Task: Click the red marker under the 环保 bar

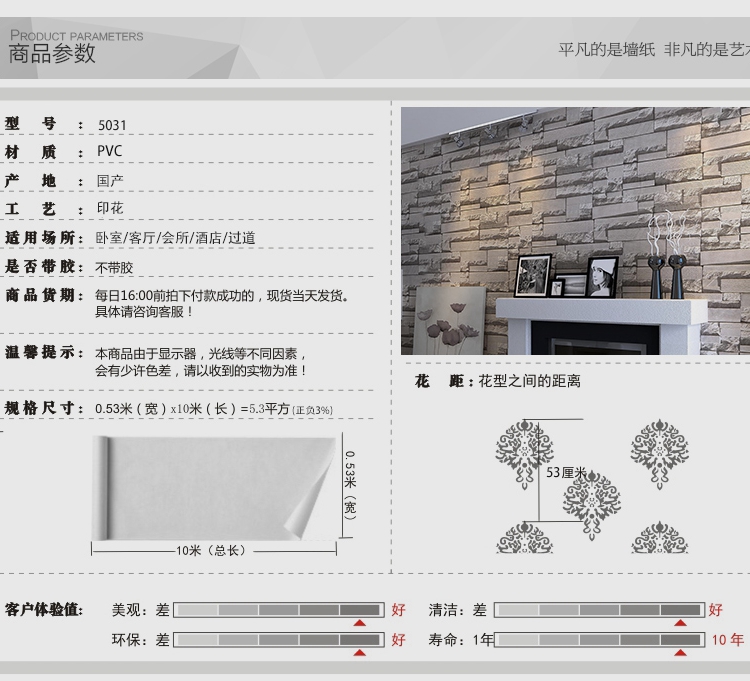Action: click(x=360, y=652)
